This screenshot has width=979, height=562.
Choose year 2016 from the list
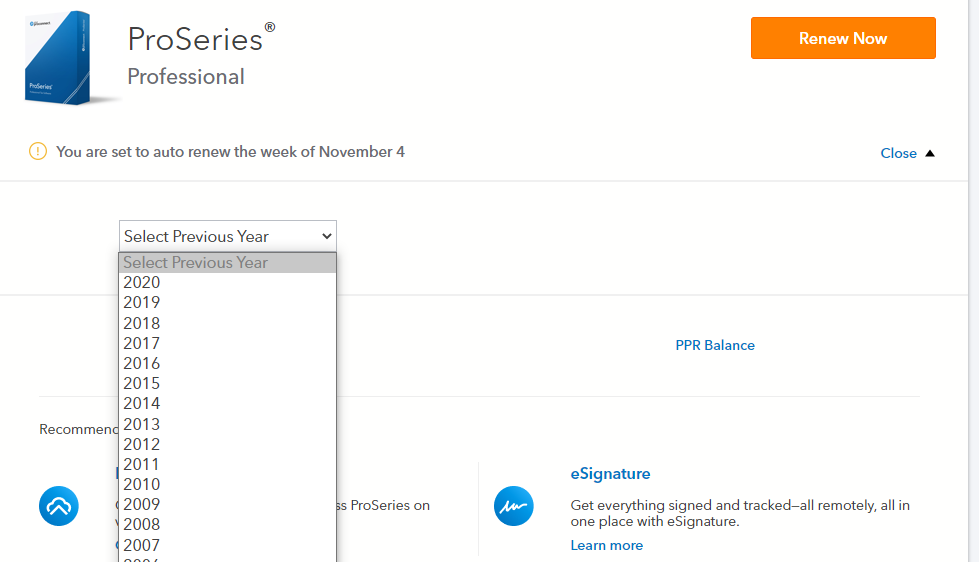point(142,363)
